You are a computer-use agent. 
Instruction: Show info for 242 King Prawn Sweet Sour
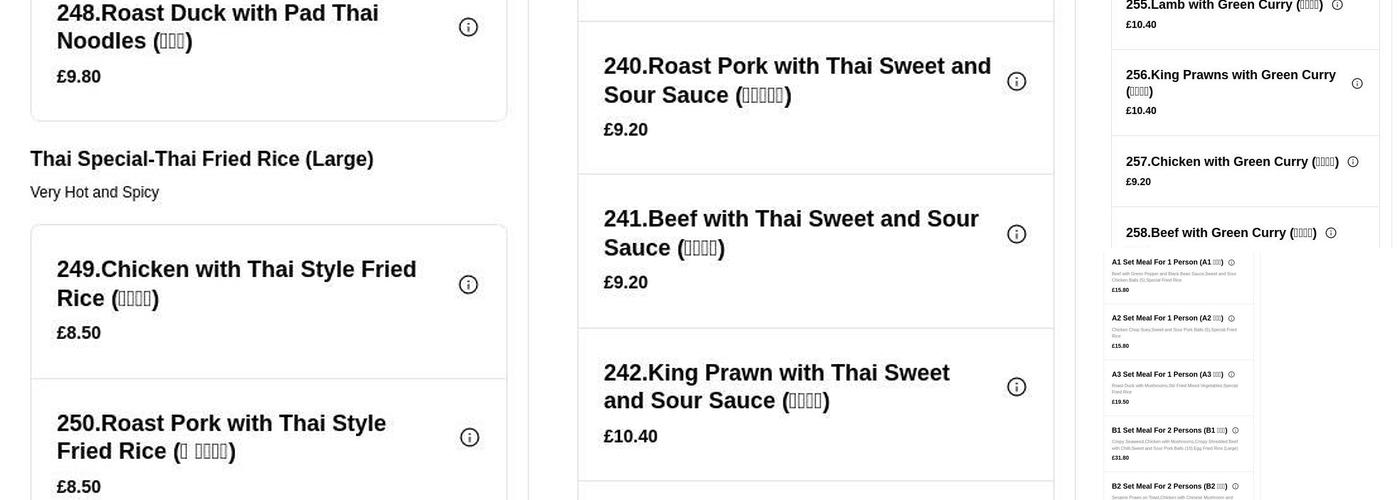point(1016,387)
